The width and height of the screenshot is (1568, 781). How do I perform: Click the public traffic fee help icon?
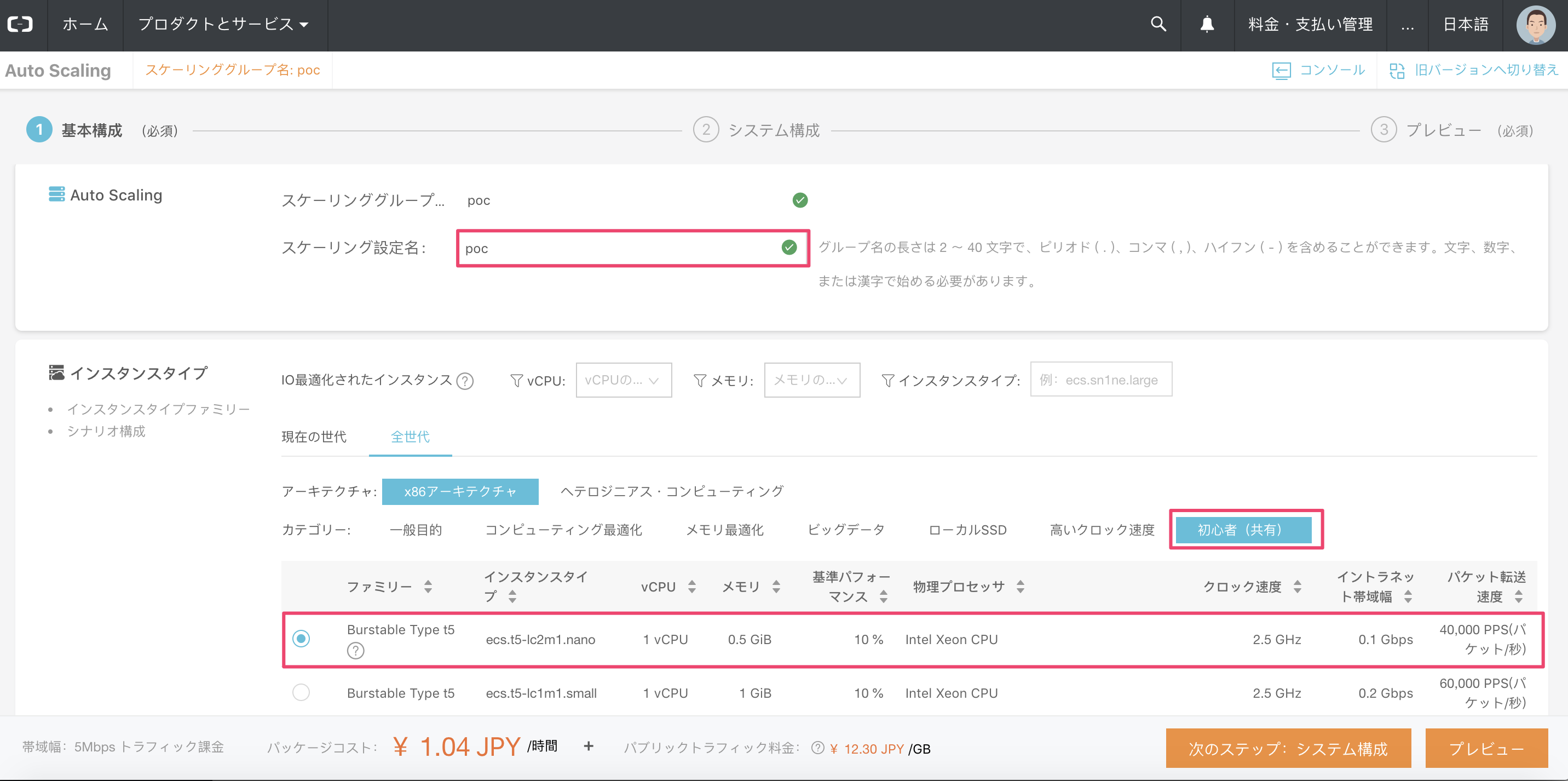[x=817, y=748]
